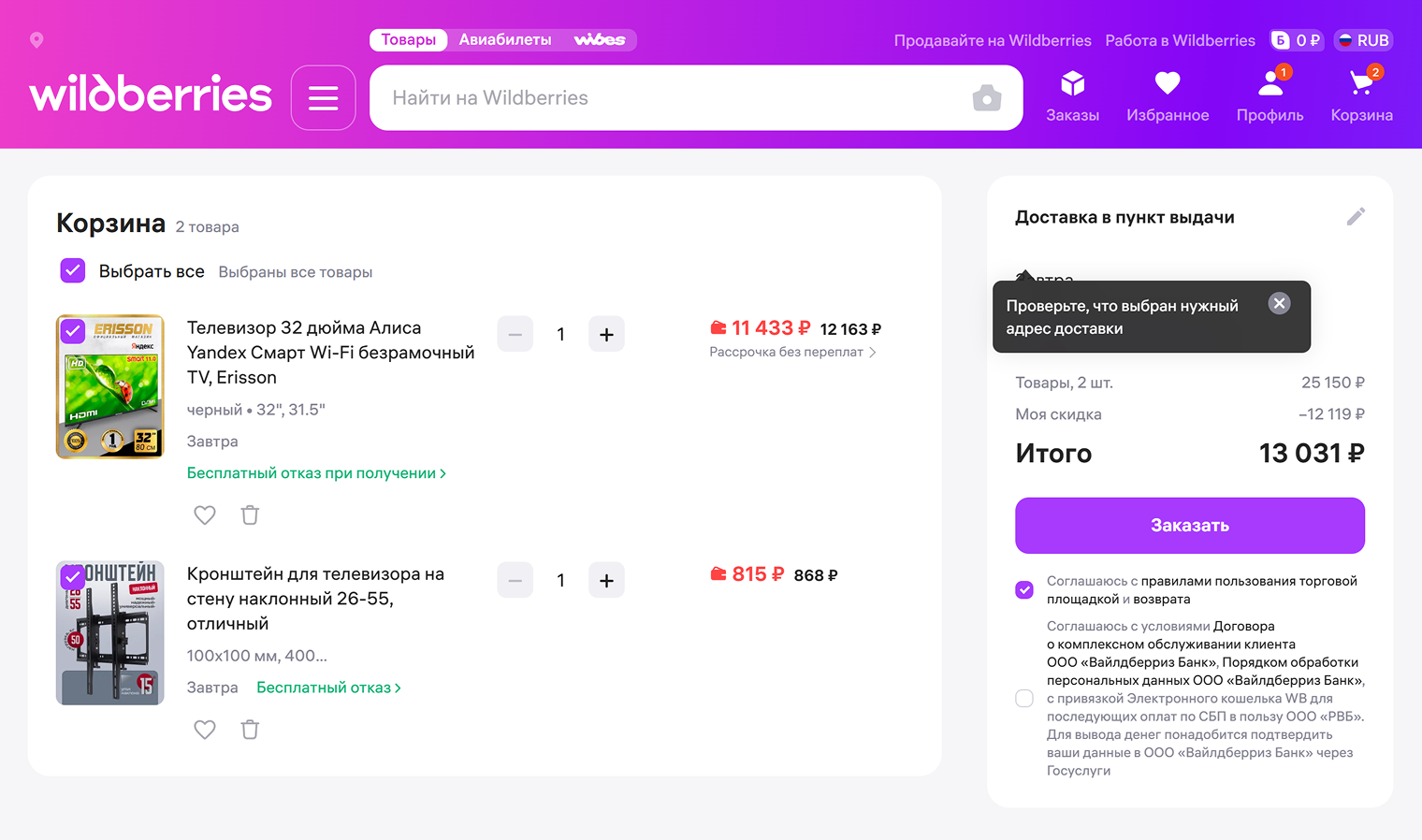This screenshot has width=1422, height=840.
Task: Open Erisson TV product thumbnail
Action: [110, 386]
